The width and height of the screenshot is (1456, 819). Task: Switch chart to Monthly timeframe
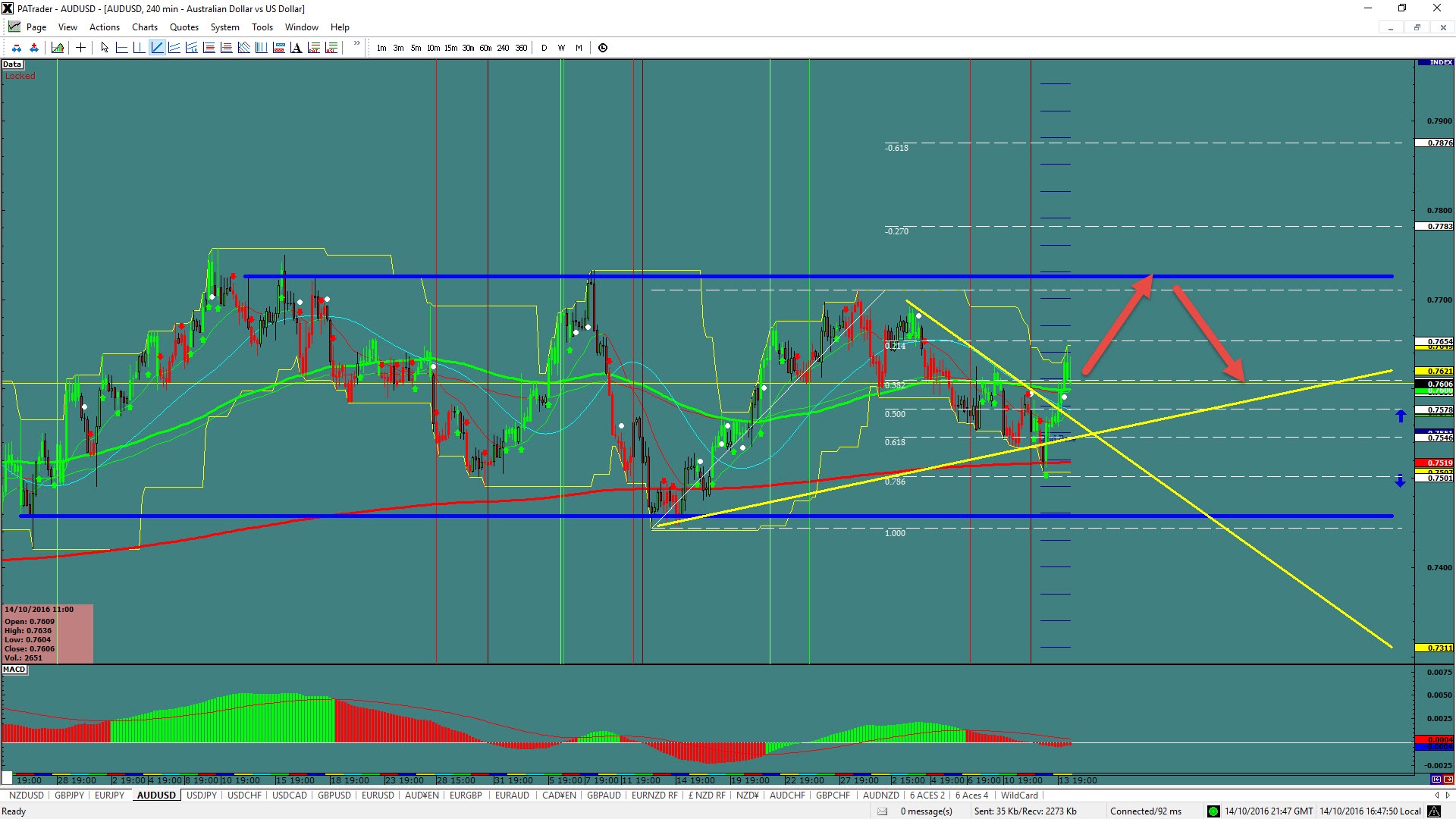579,48
